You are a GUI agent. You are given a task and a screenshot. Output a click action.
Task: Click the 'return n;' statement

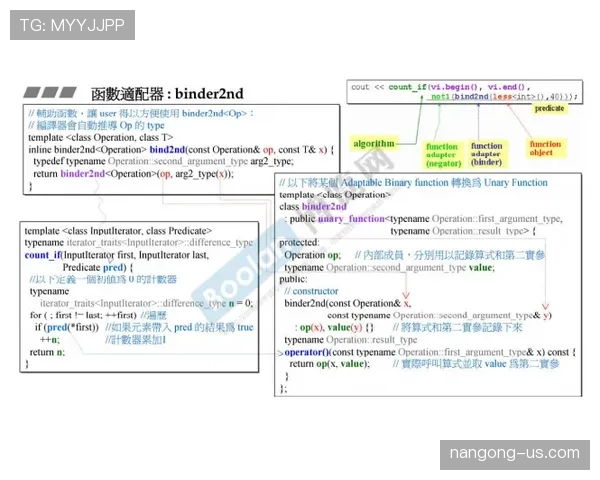point(47,352)
